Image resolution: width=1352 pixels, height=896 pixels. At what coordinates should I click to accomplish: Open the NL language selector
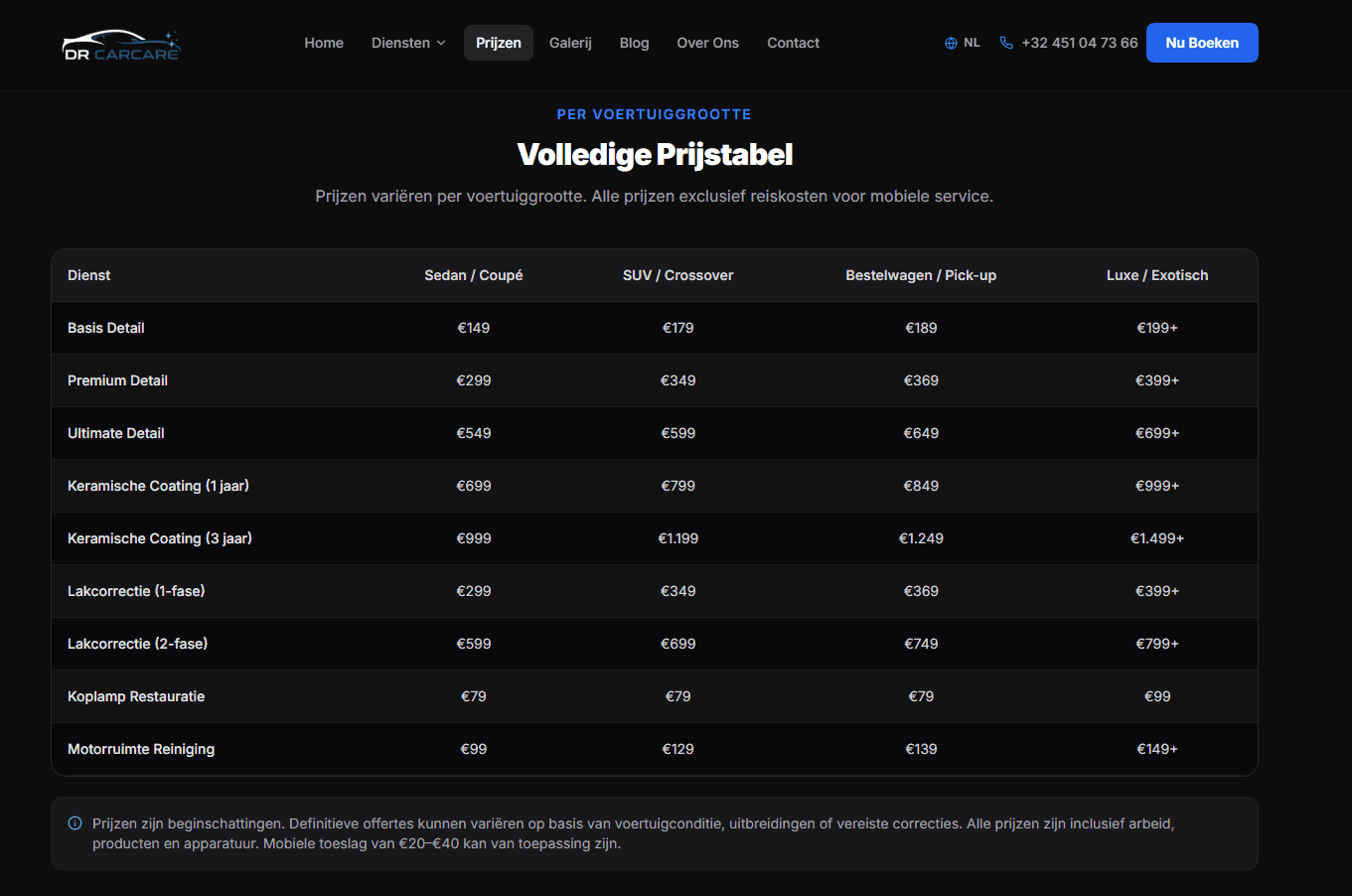[x=963, y=43]
